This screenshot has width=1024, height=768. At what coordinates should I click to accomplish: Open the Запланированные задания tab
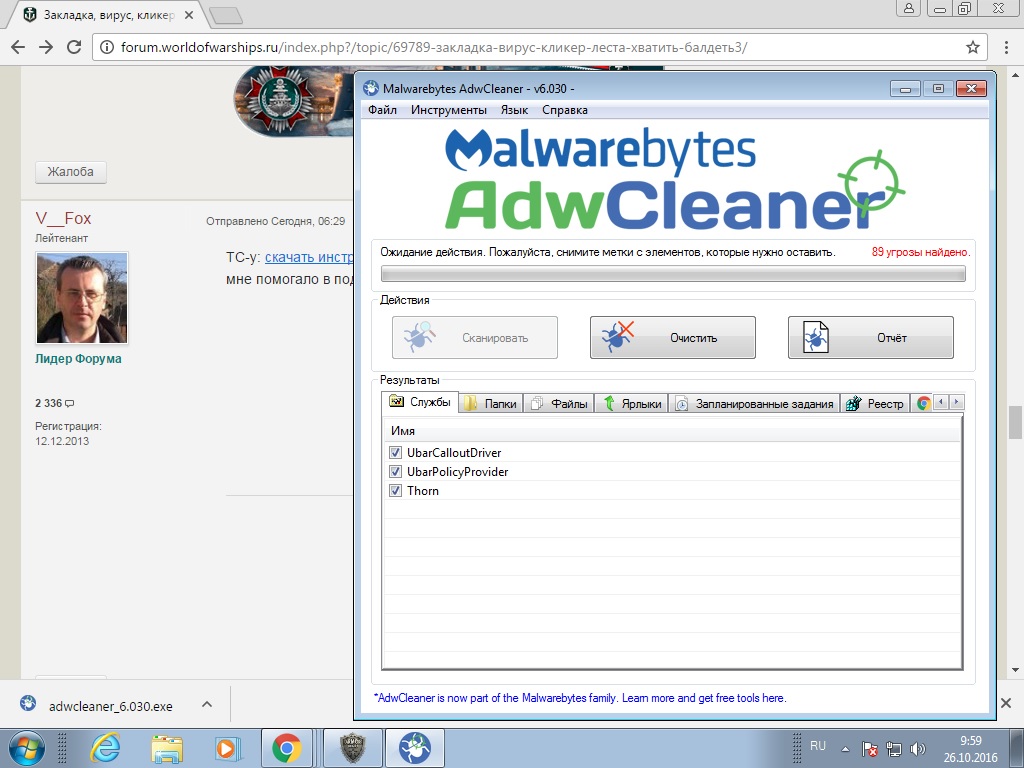(754, 404)
